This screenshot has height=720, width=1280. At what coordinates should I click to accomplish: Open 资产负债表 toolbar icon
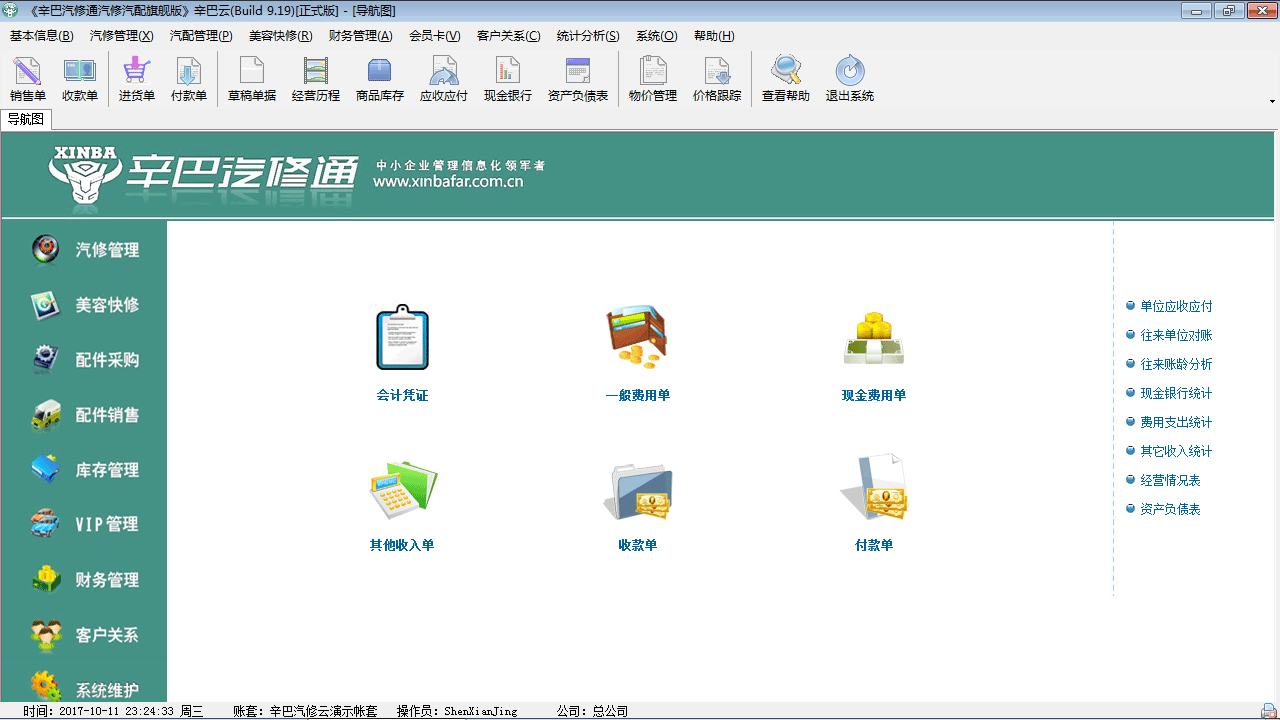(578, 79)
